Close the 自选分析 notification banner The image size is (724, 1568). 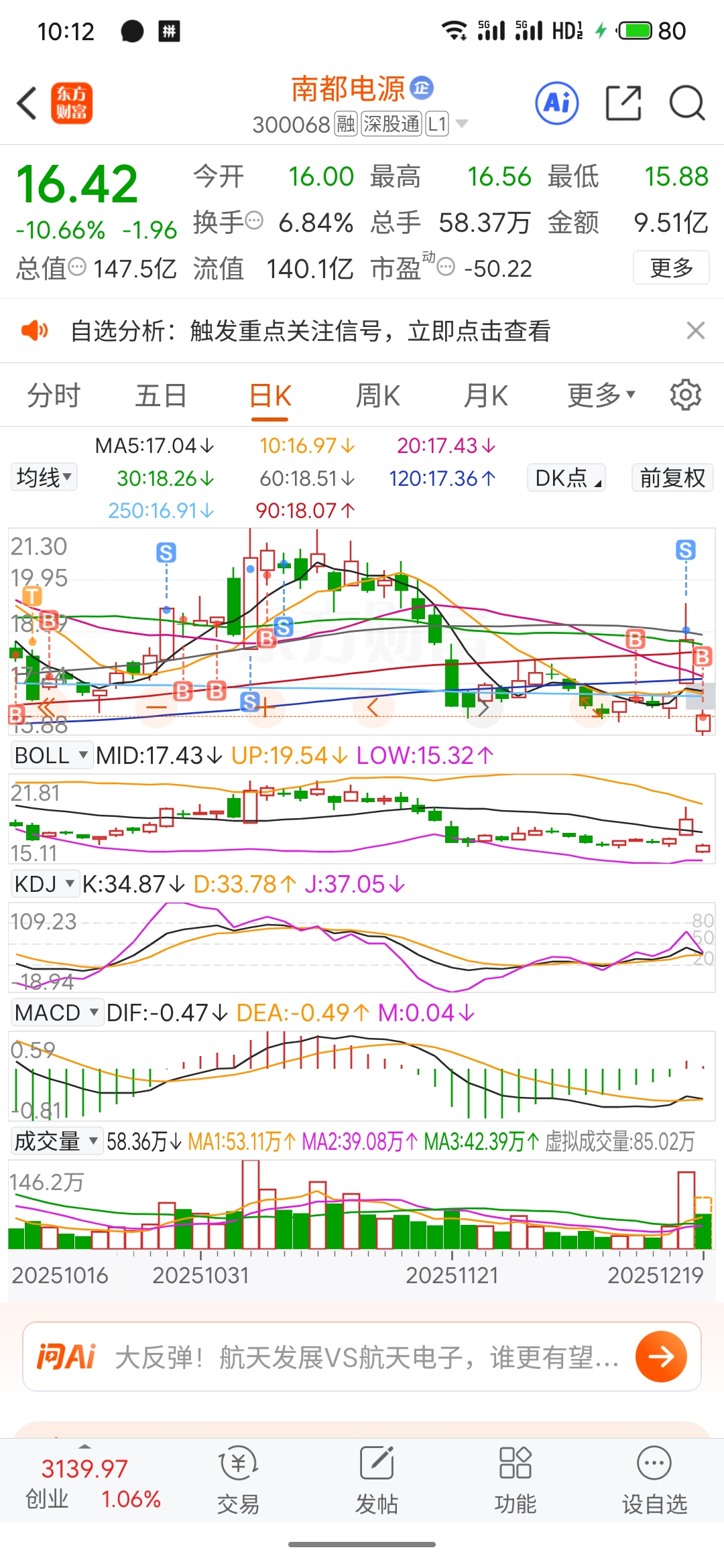pos(696,330)
